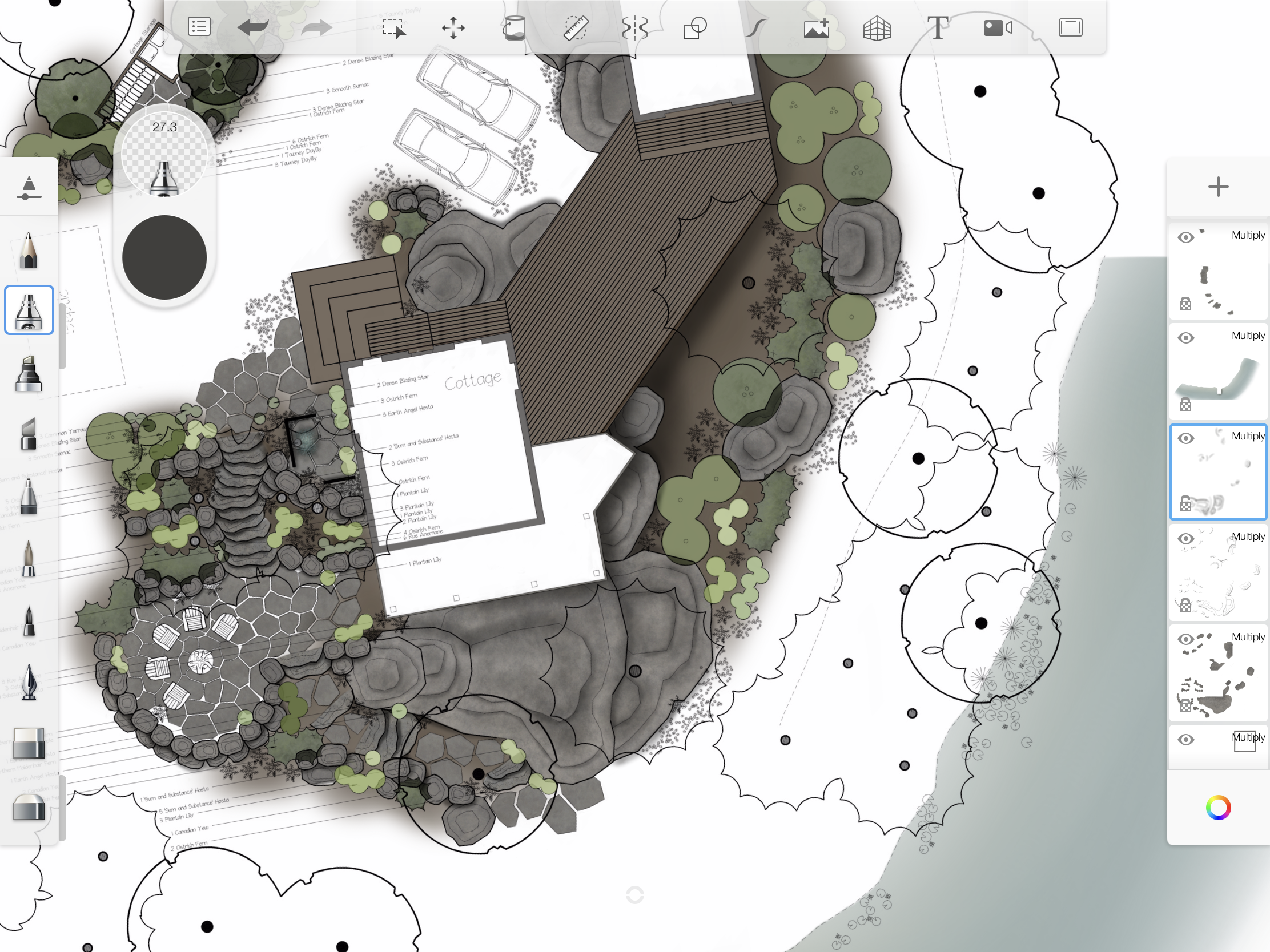Screen dimensions: 1270x952
Task: Open the color wheel at the panel bottom
Action: point(1219,808)
